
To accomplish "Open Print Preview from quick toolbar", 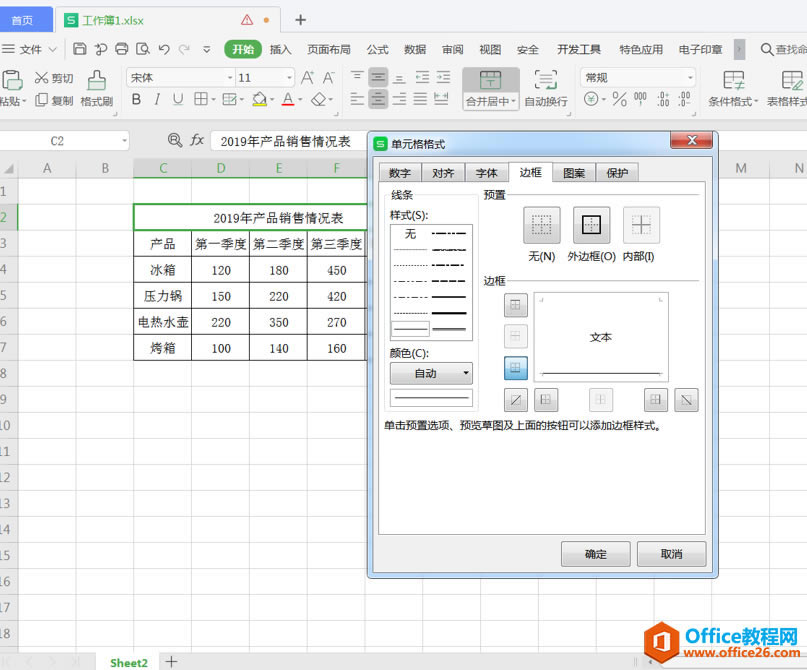I will (143, 49).
